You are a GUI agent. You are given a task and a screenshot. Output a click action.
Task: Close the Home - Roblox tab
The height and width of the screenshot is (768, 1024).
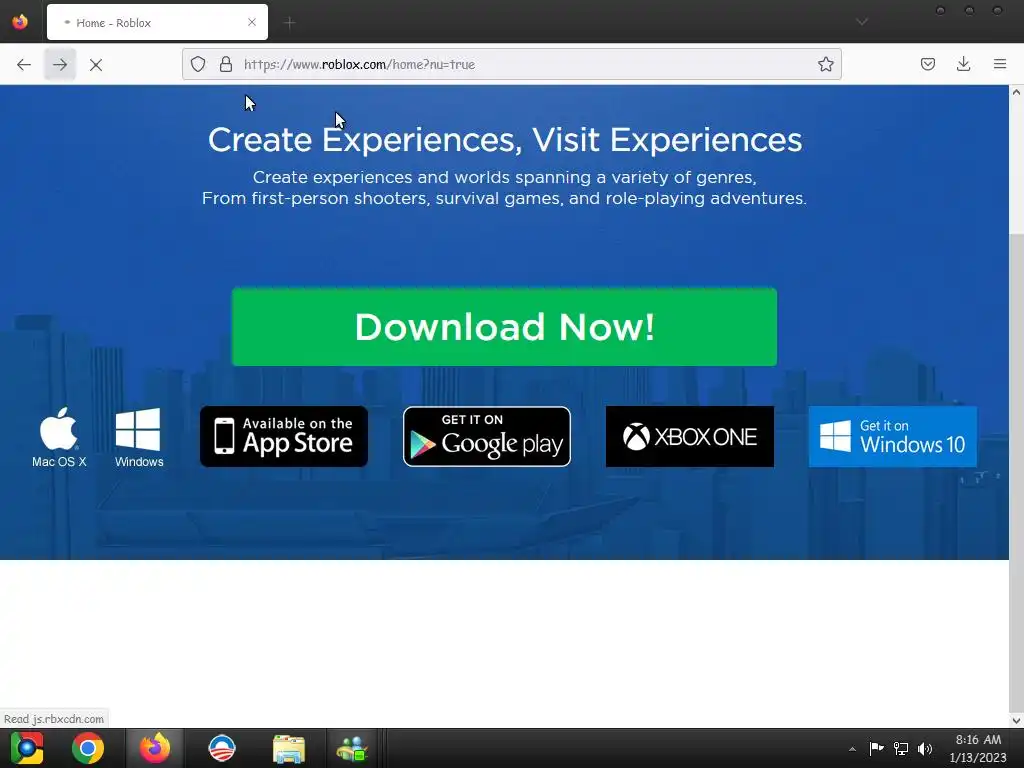point(252,22)
